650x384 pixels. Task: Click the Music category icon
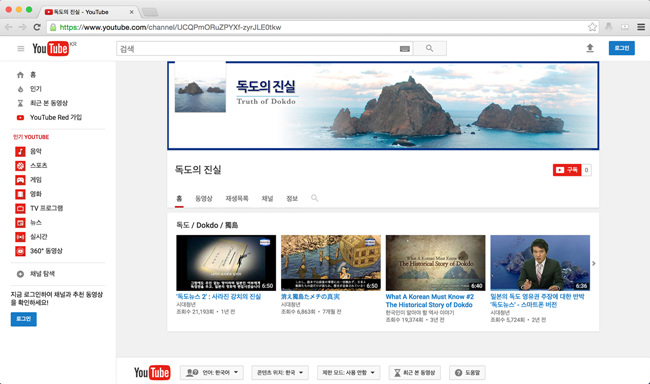pos(20,151)
